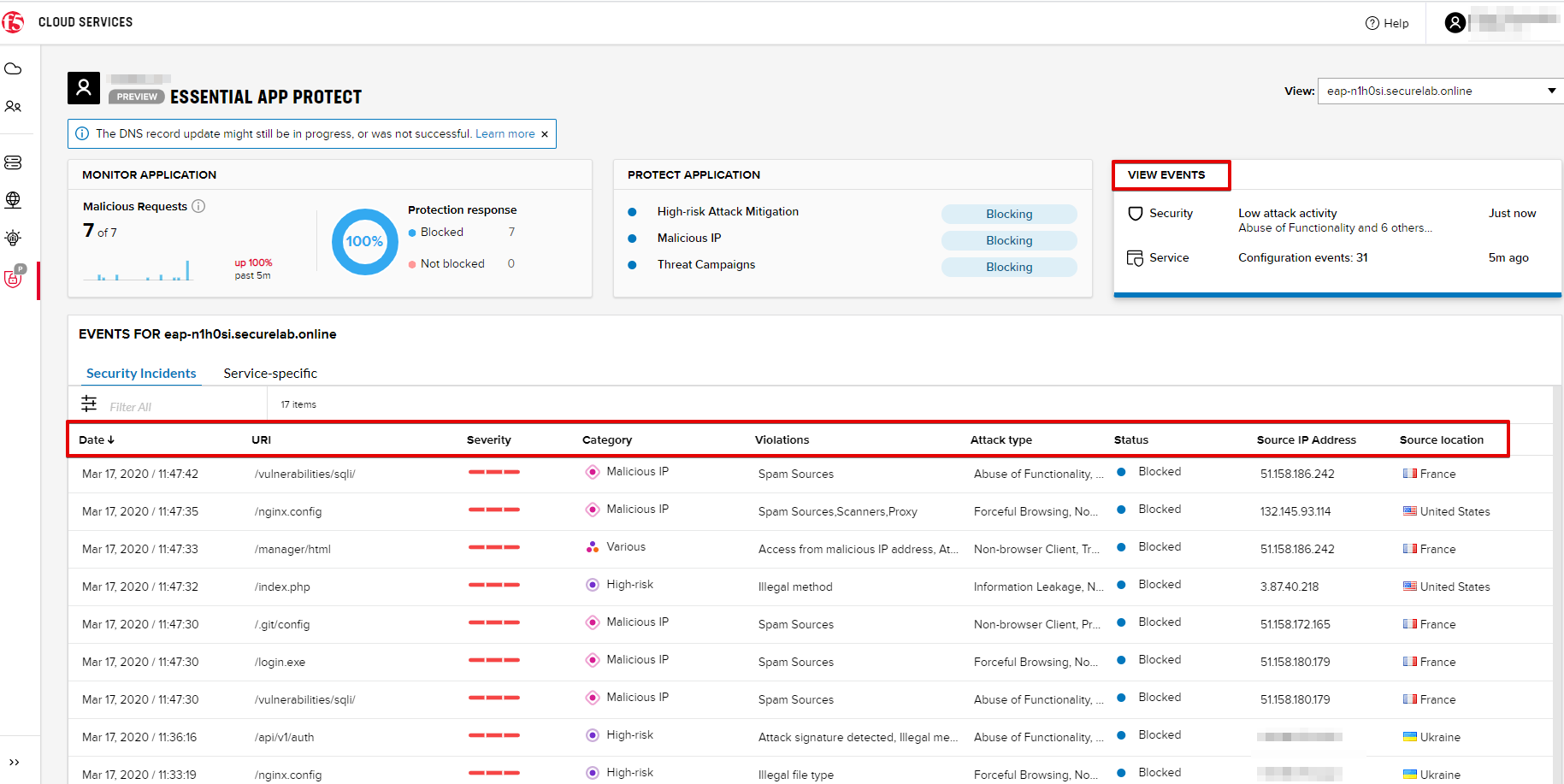Click the Various category icon
1564x784 pixels.
(x=592, y=547)
